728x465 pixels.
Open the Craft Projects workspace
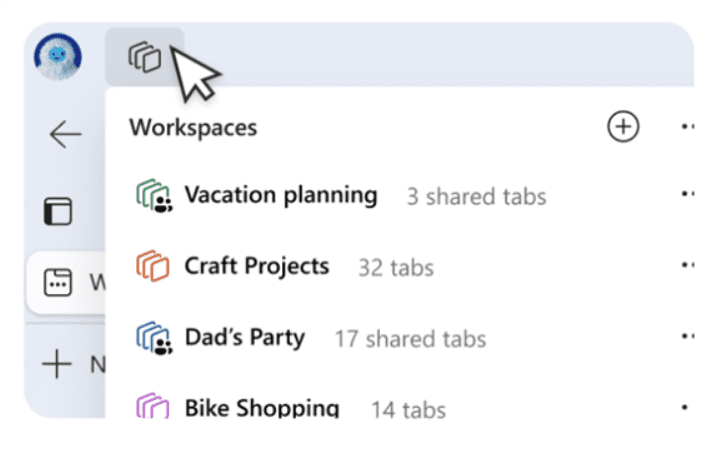257,266
